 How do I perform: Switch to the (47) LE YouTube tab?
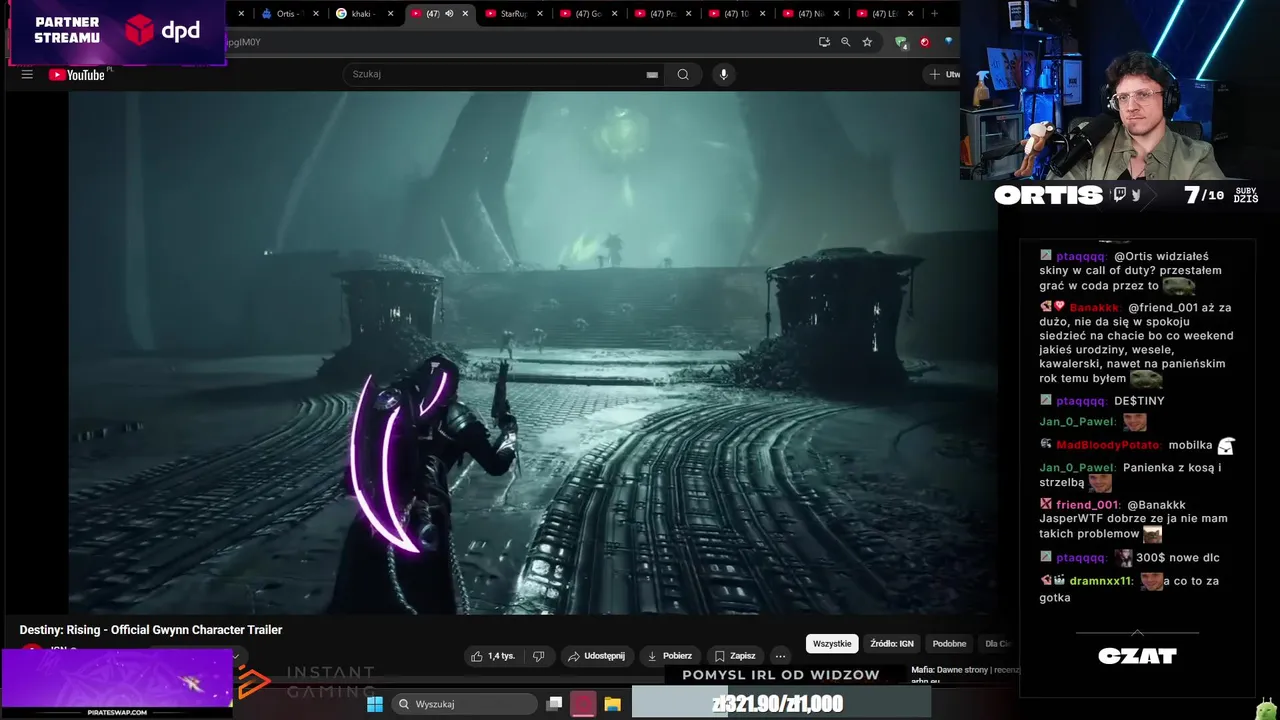coord(884,14)
